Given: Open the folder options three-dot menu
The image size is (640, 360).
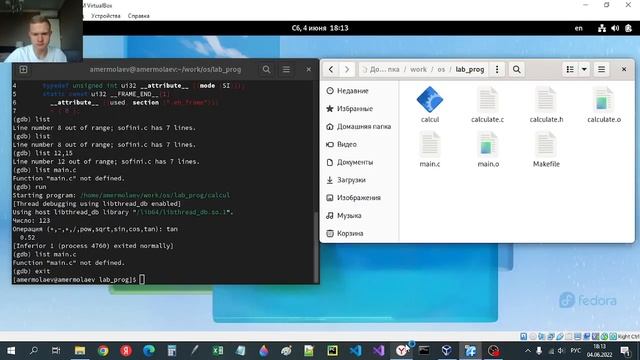Looking at the screenshot, I should (x=497, y=69).
